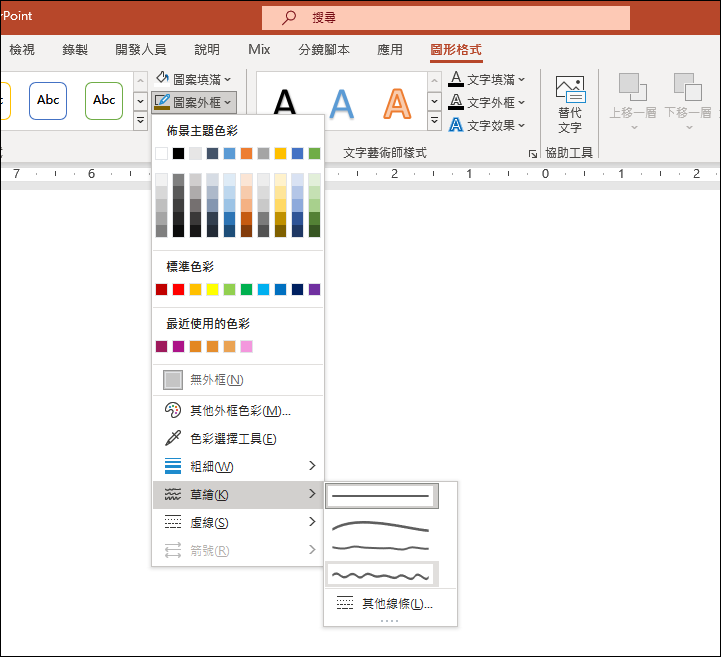The image size is (721, 657).
Task: Open the 草繪 sketched submenu
Action: click(x=238, y=495)
